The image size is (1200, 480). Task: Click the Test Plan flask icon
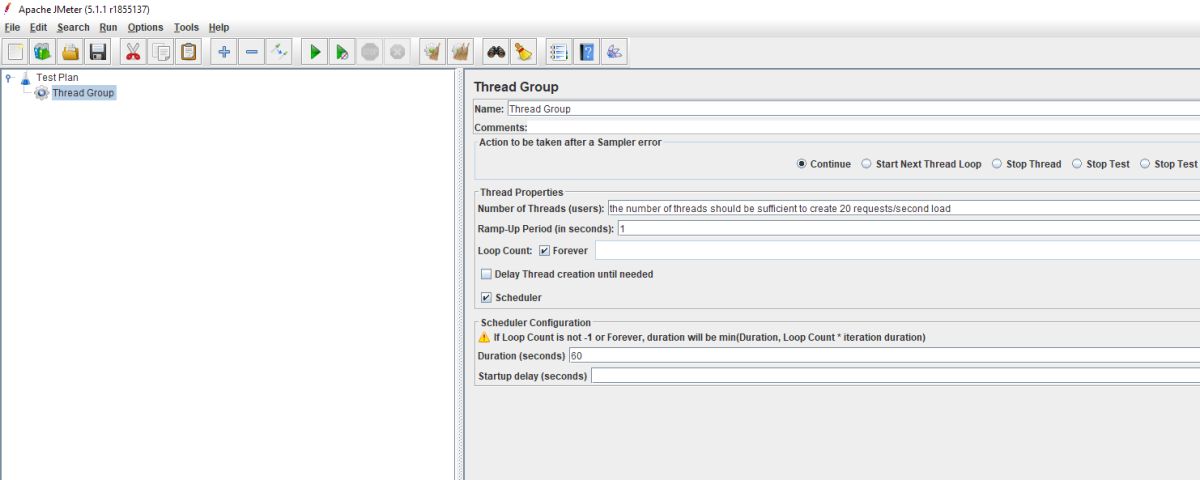click(25, 77)
